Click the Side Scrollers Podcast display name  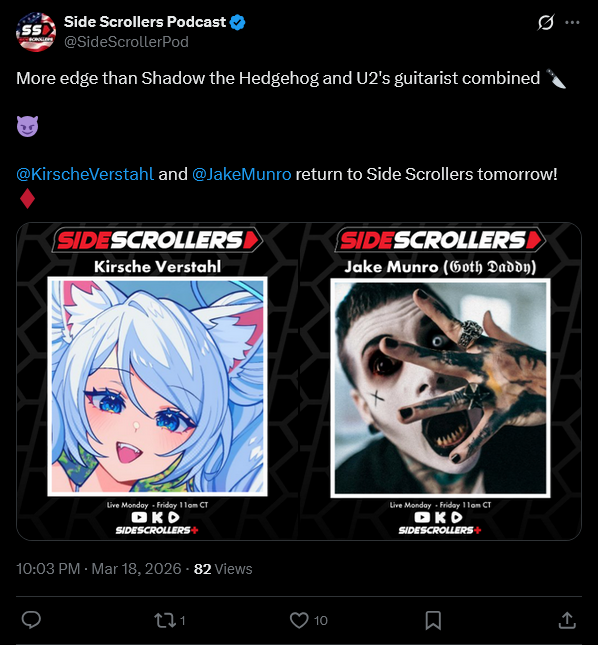coord(145,22)
